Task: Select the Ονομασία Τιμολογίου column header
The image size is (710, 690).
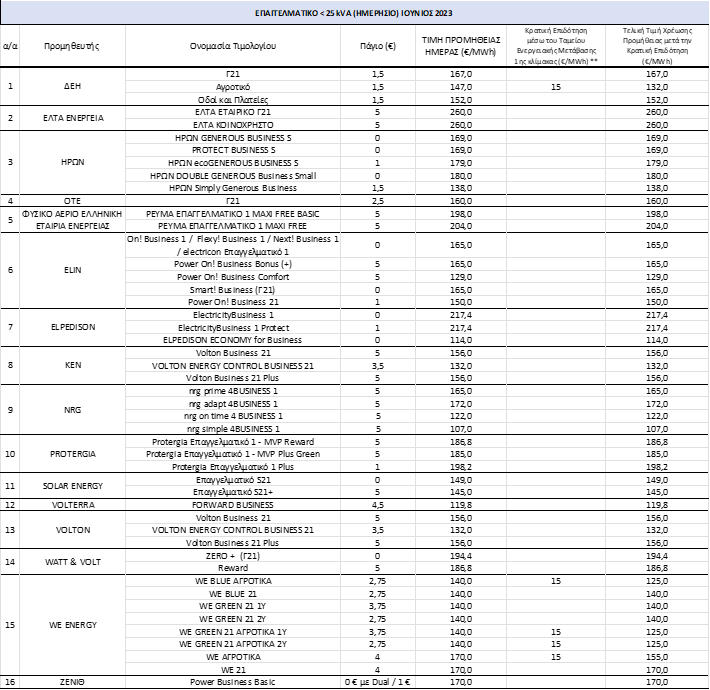Action: (233, 46)
